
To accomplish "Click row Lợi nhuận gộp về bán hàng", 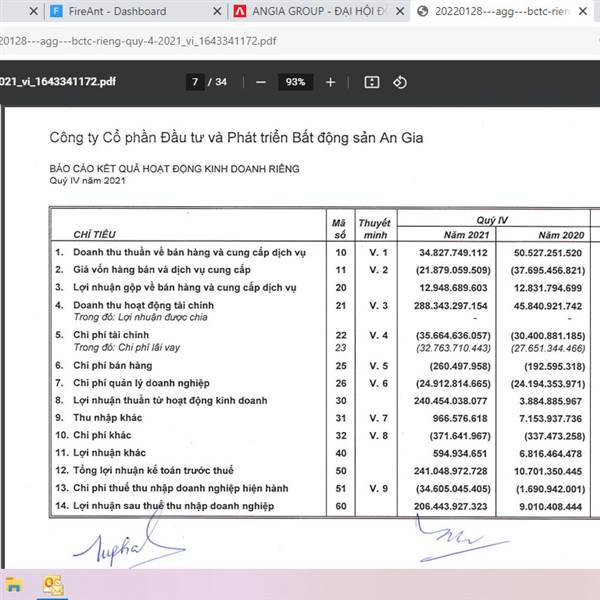I will pos(176,287).
